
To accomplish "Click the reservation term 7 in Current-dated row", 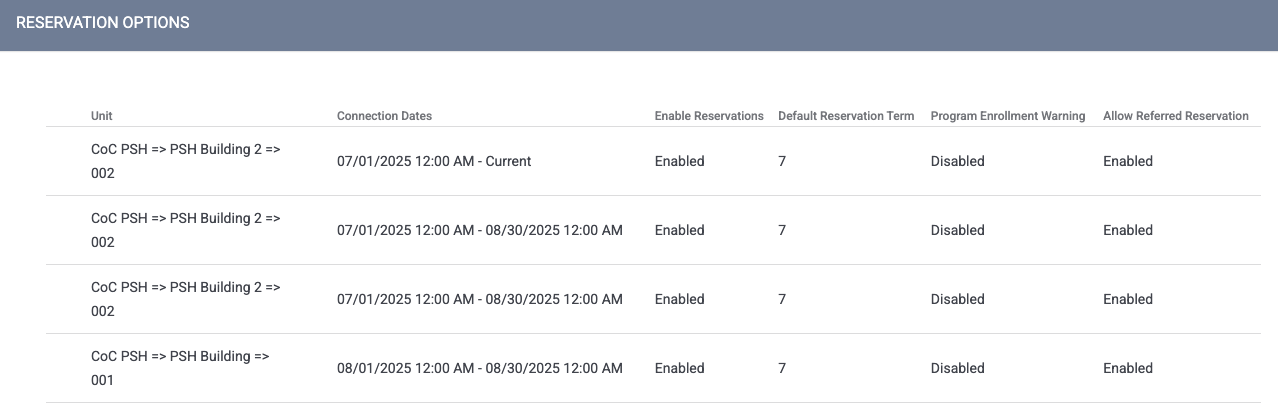I will coord(782,161).
